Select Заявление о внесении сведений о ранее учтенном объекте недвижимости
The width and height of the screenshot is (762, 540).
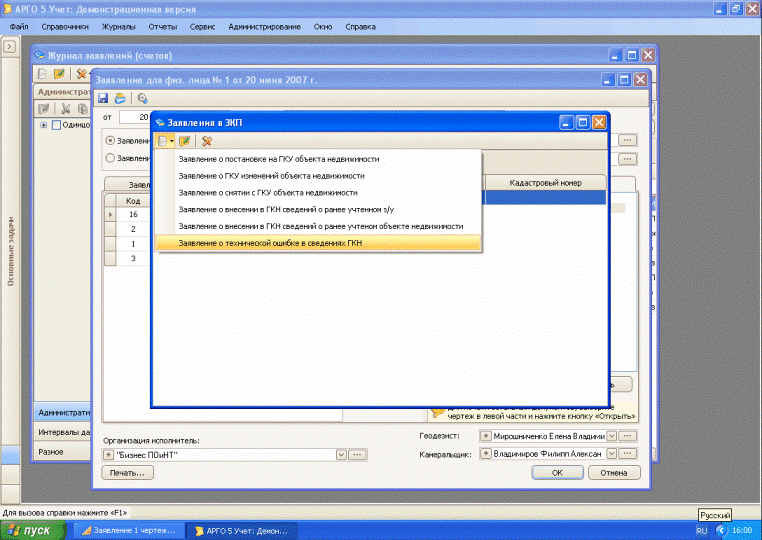(318, 226)
